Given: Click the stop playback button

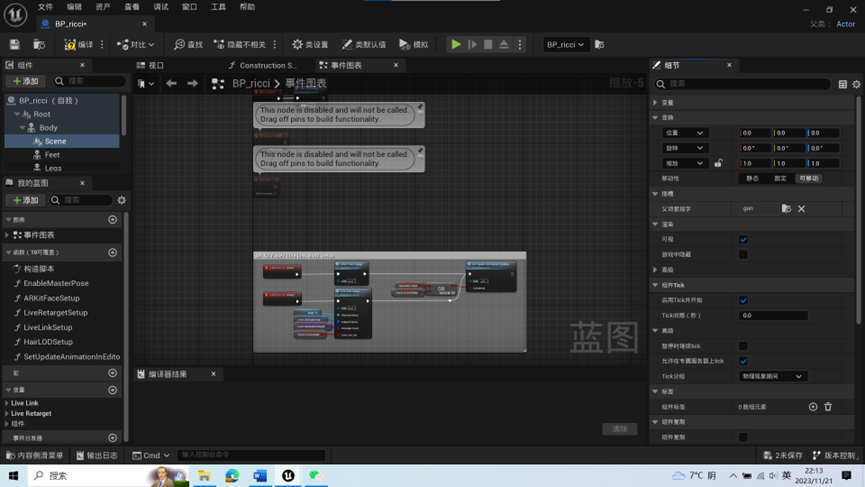Looking at the screenshot, I should [488, 45].
